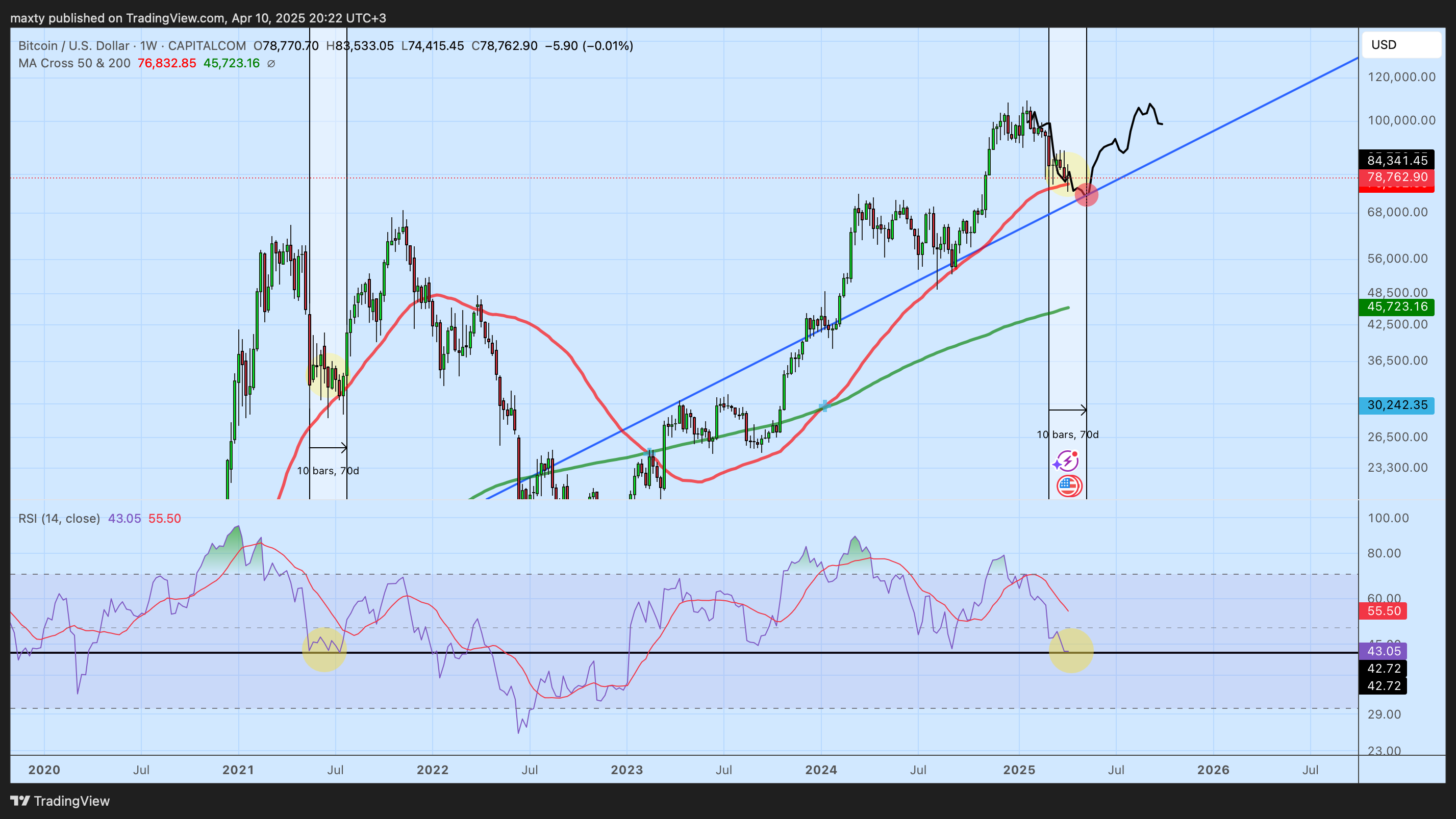Click the 56,000.00 price axis tick
This screenshot has height=819, width=1456.
pyautogui.click(x=1397, y=259)
